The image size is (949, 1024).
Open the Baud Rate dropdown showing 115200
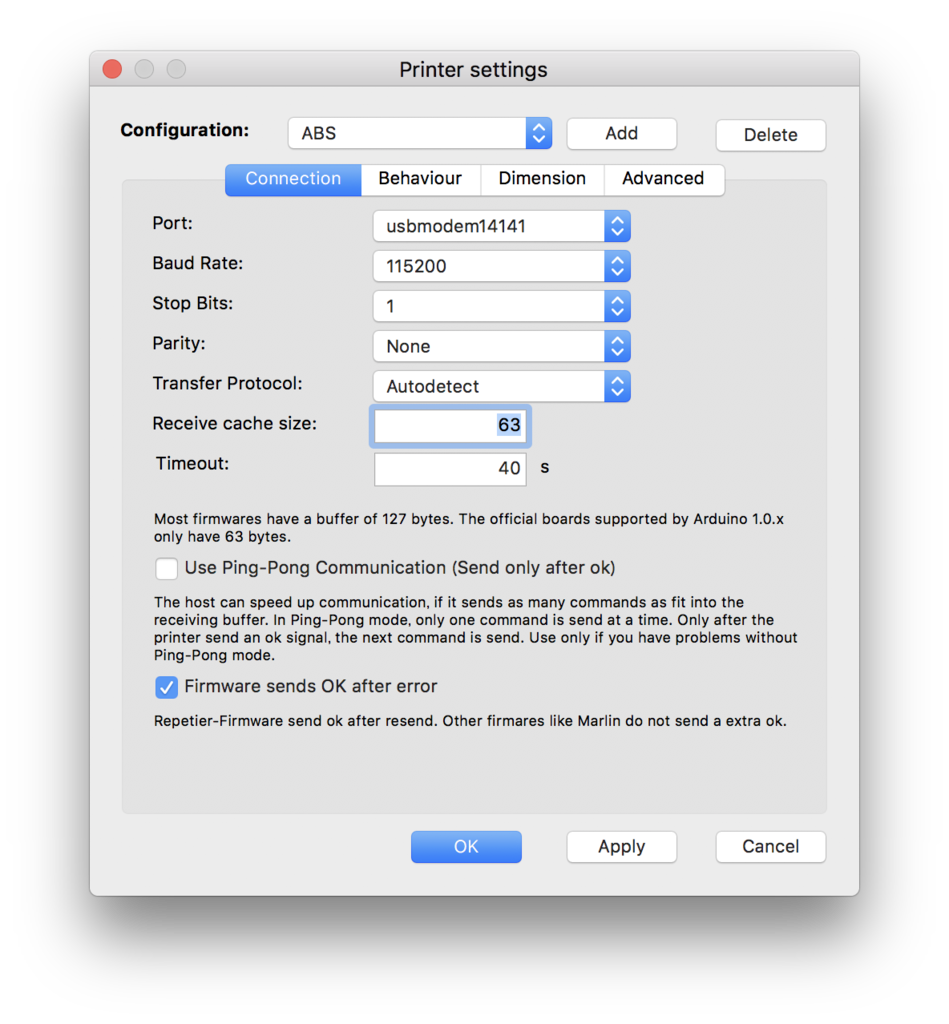click(502, 266)
